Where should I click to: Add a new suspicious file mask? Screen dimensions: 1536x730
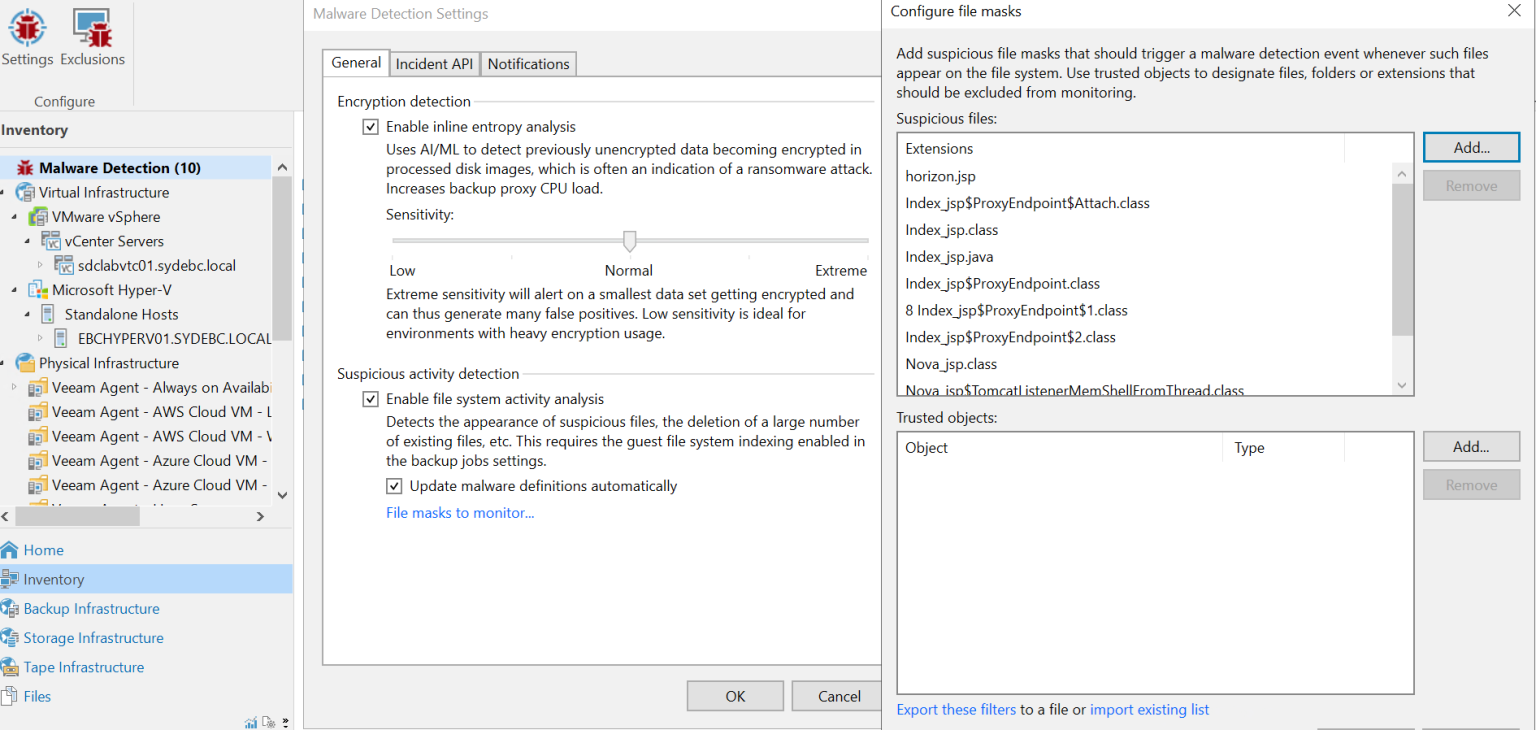1470,146
